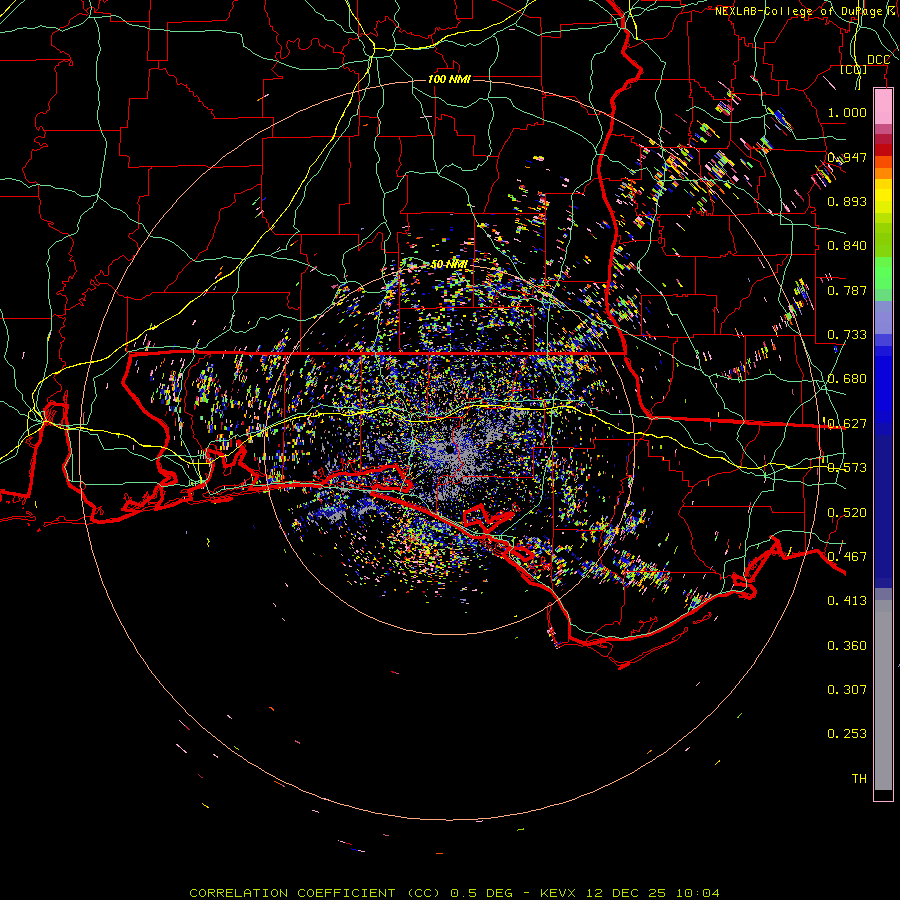Click the 0.893 legend value
Viewport: 900px width, 900px height.
(x=847, y=201)
